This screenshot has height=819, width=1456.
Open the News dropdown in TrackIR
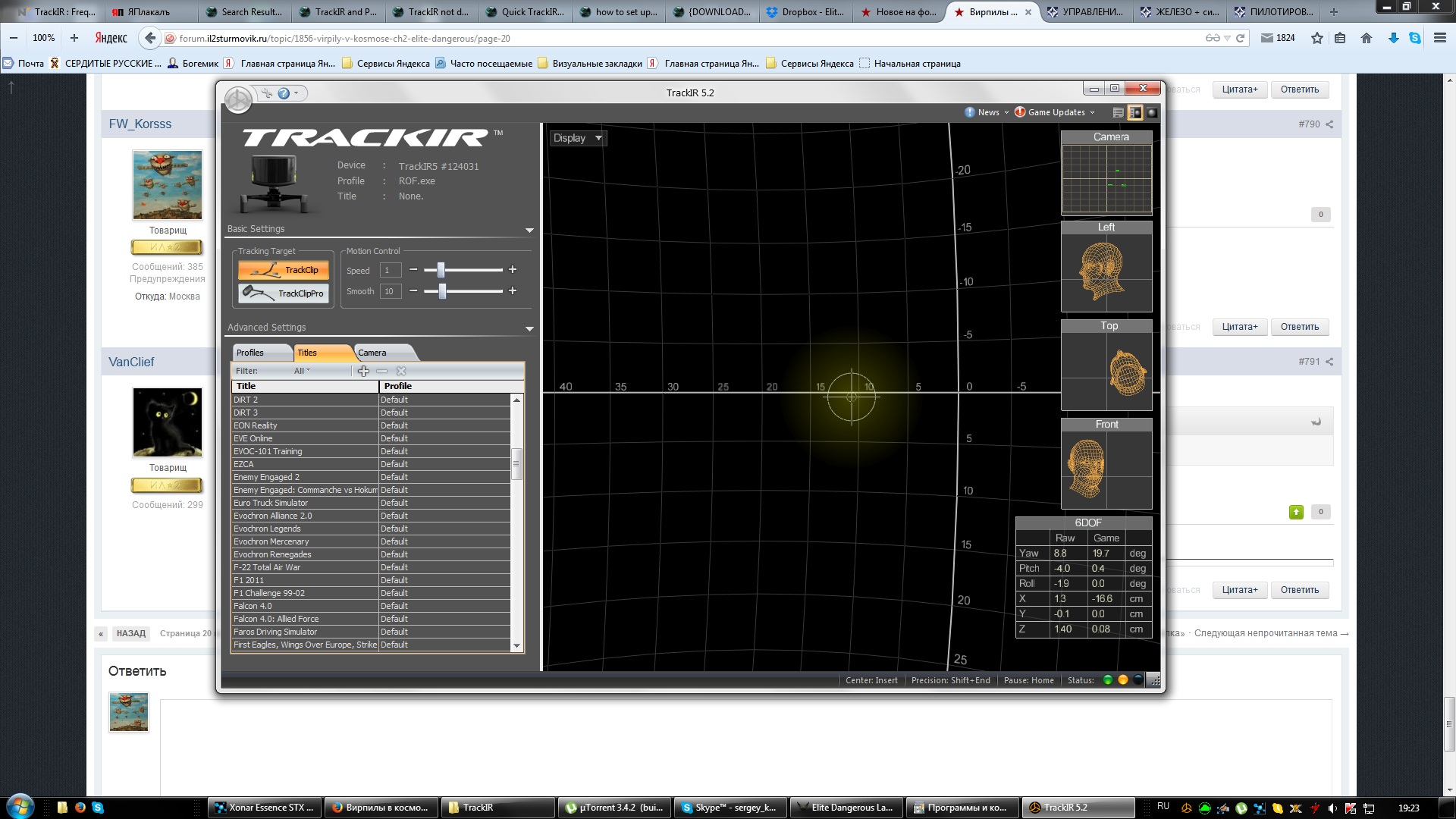987,112
